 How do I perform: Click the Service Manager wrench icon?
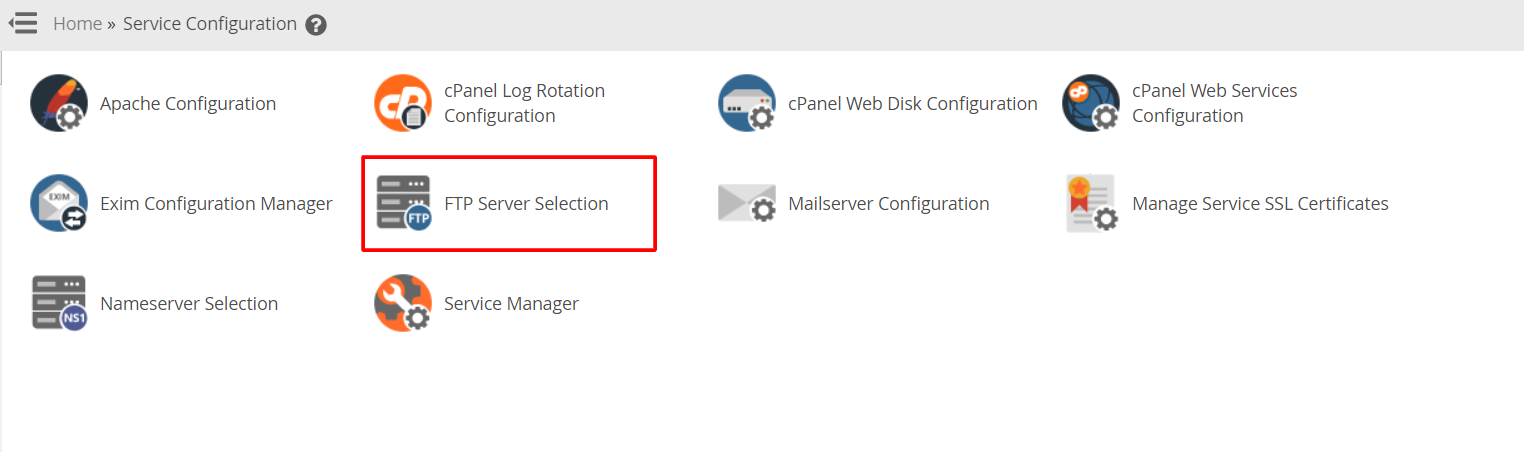pos(403,303)
